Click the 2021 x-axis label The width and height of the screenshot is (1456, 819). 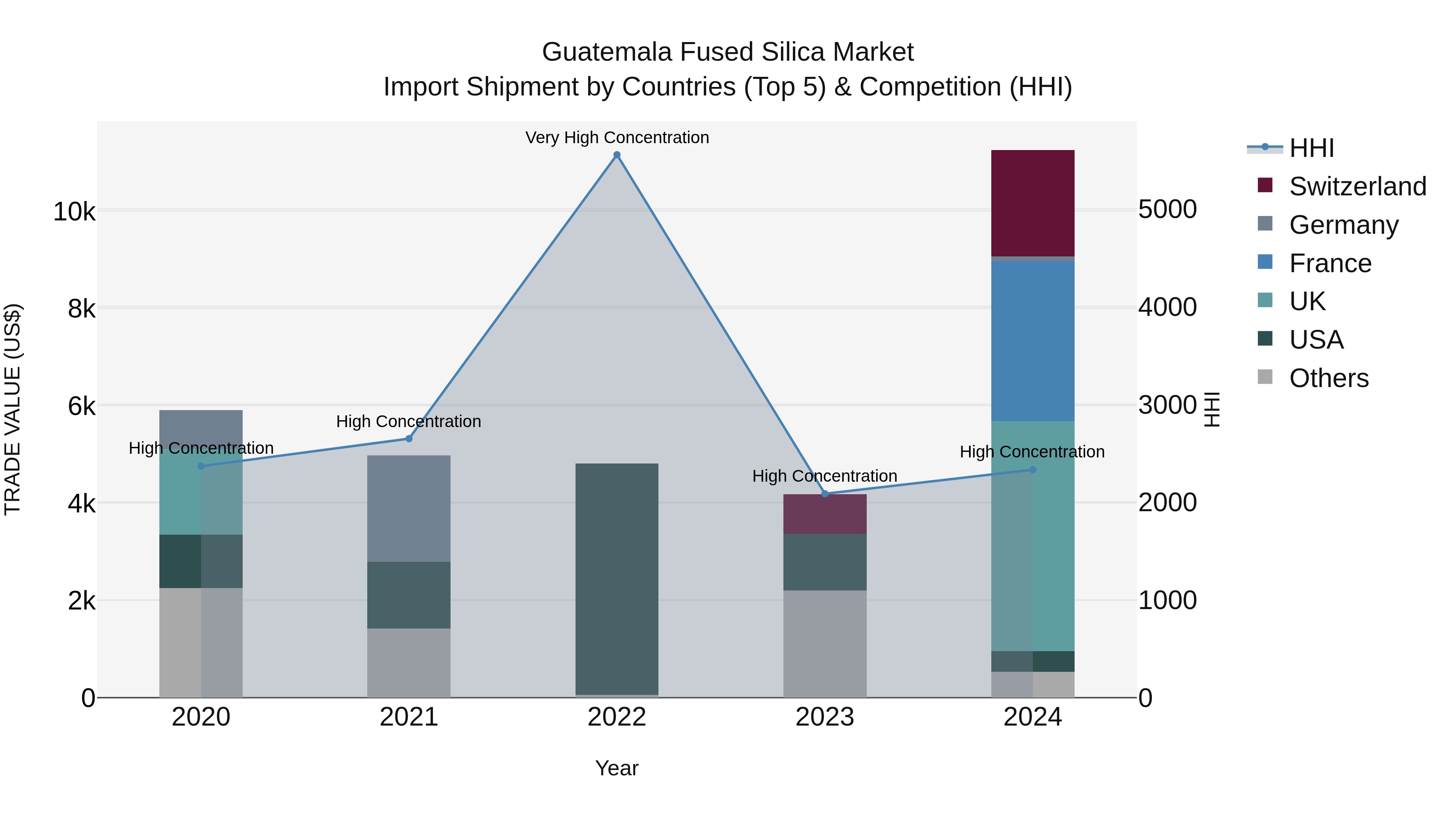click(408, 717)
